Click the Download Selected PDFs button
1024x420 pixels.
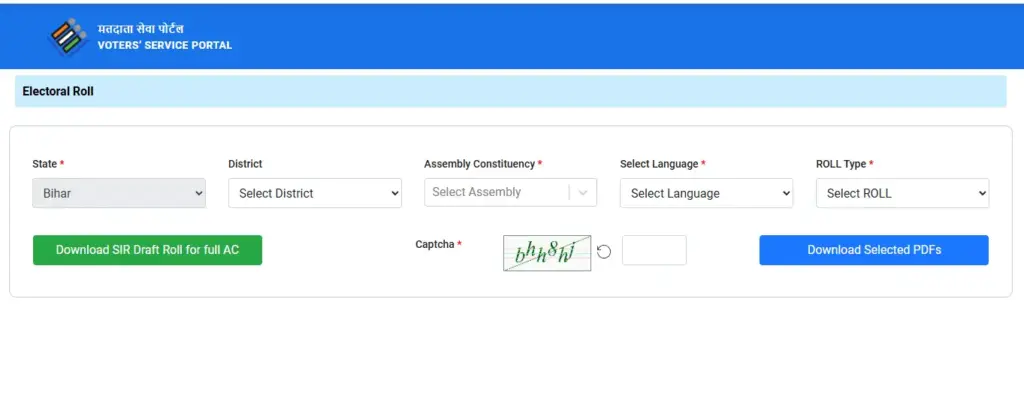[874, 250]
